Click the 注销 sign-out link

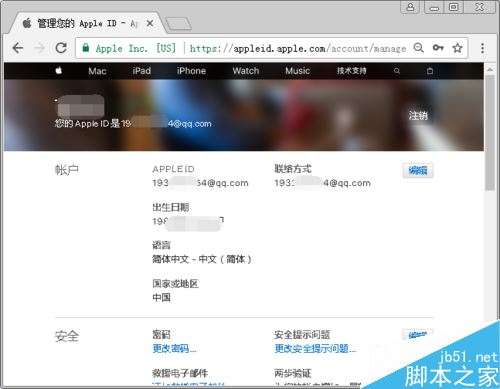coord(418,116)
